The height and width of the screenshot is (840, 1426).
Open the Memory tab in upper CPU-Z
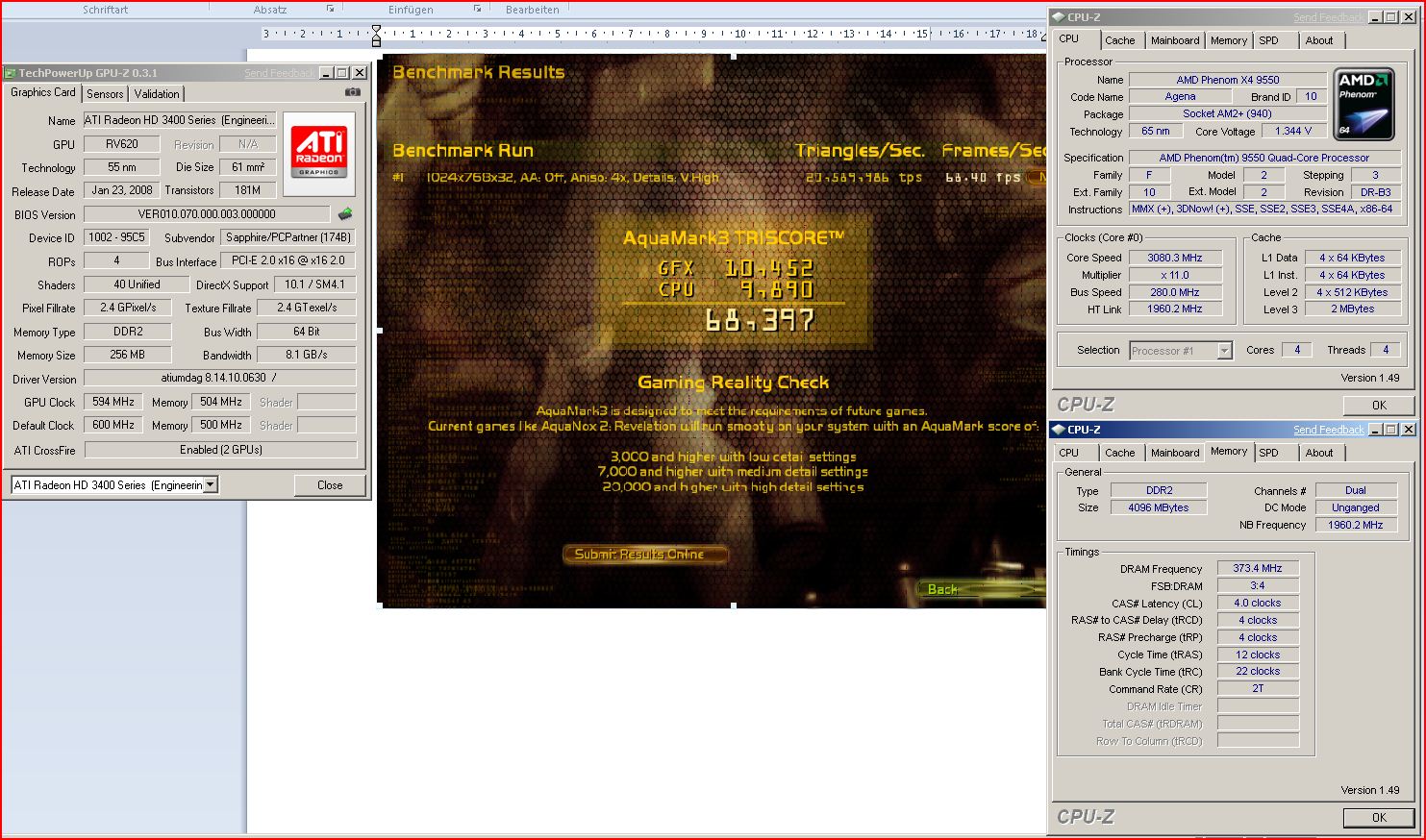(1229, 40)
